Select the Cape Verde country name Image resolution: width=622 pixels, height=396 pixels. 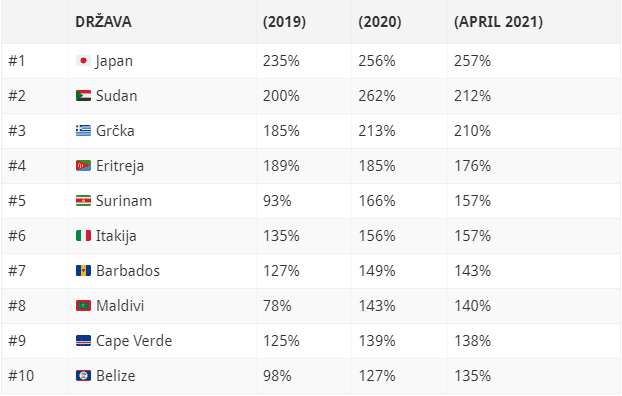coord(134,341)
